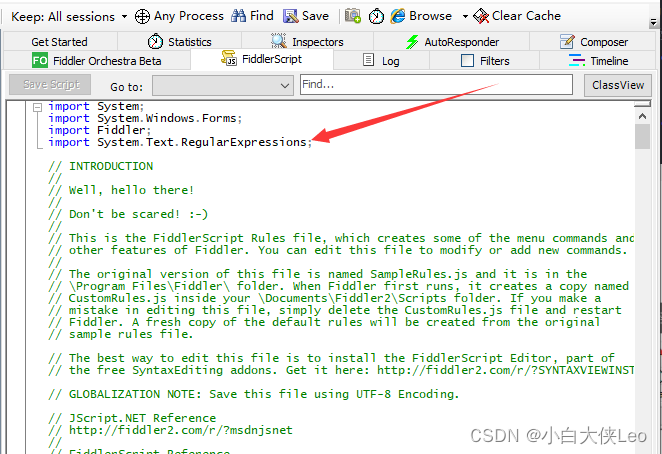Toggle the Filters tab checkbox

tap(467, 61)
